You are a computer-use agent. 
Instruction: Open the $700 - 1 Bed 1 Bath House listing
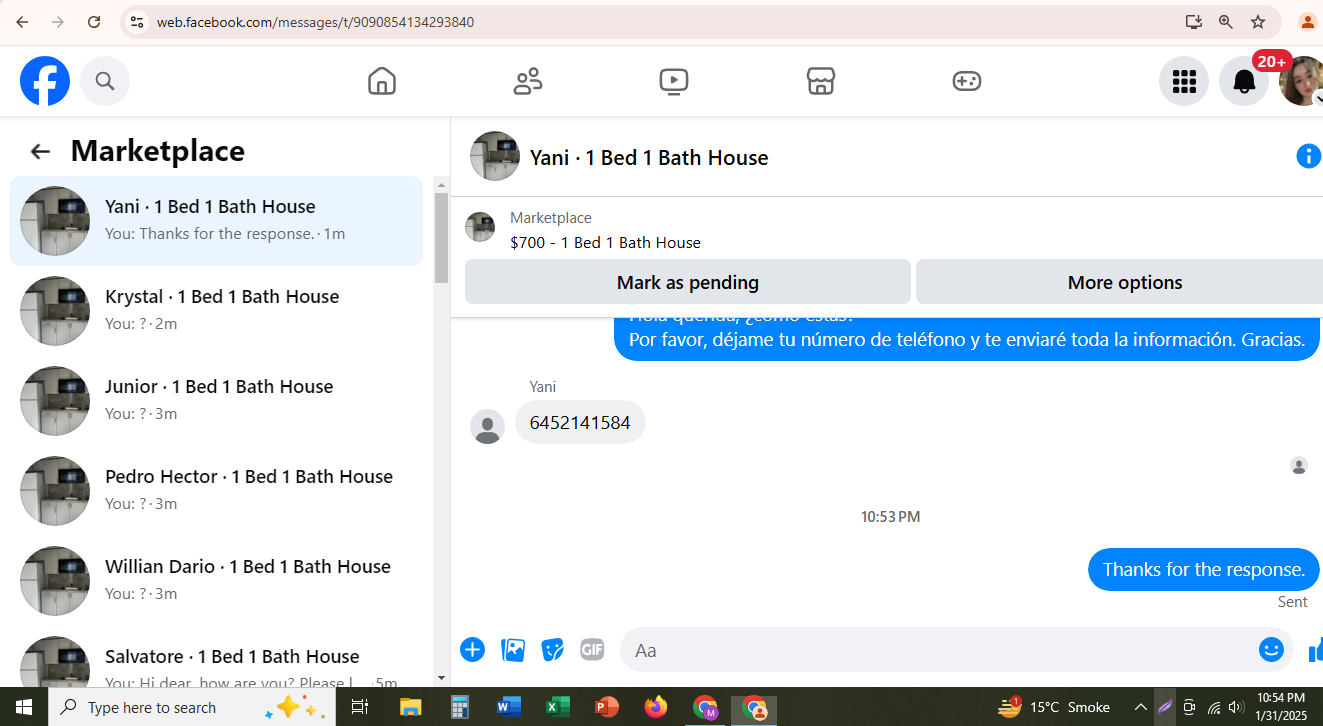[605, 242]
